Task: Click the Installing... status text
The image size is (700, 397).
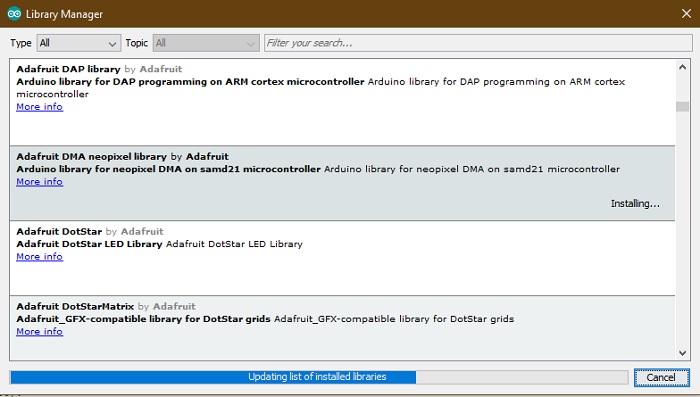Action: tap(635, 204)
